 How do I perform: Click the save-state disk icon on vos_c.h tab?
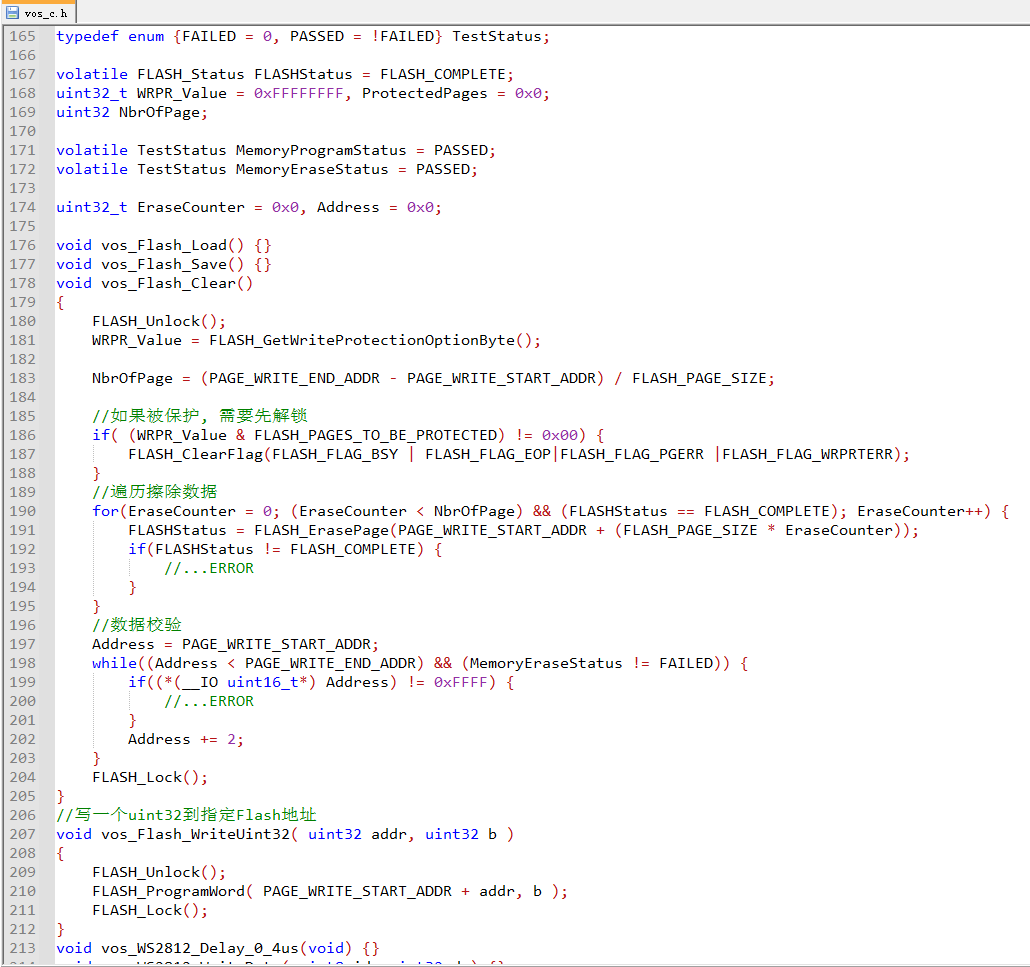(12, 12)
